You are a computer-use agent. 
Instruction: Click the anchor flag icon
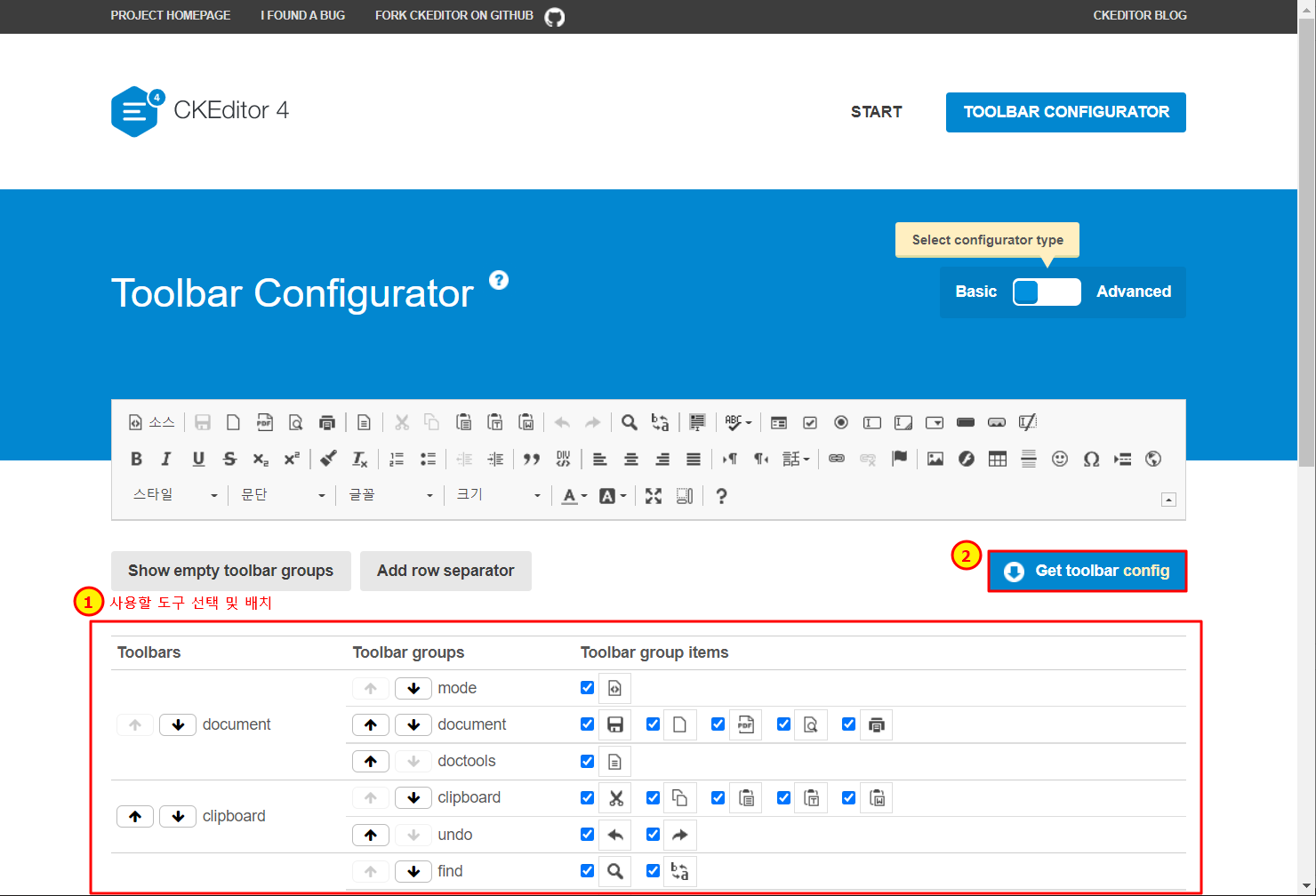click(900, 459)
